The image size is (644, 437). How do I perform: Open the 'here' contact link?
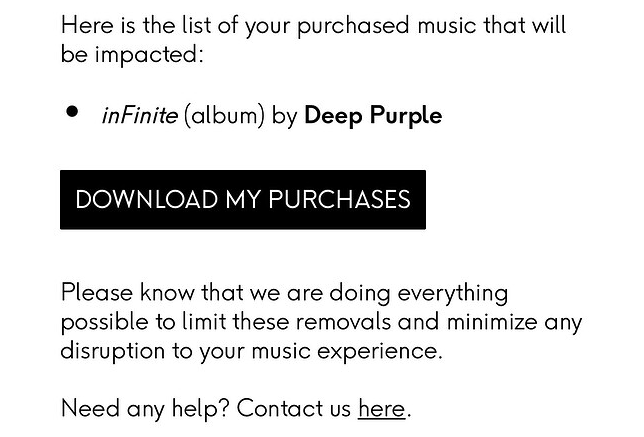point(382,409)
